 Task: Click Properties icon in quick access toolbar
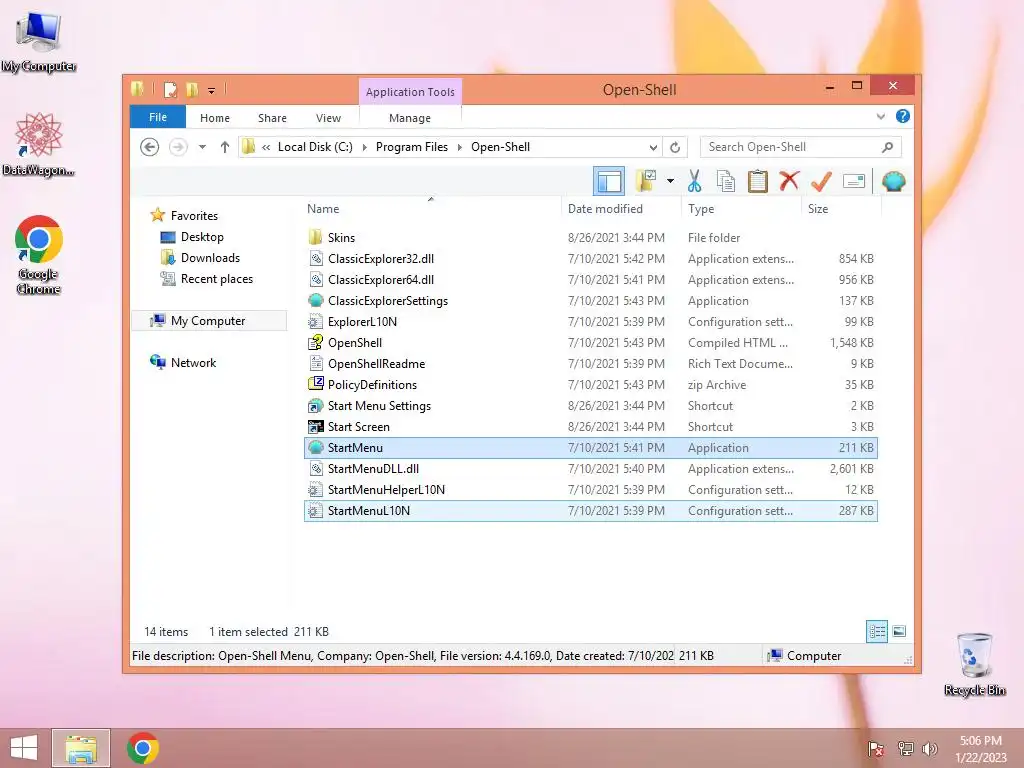[170, 89]
